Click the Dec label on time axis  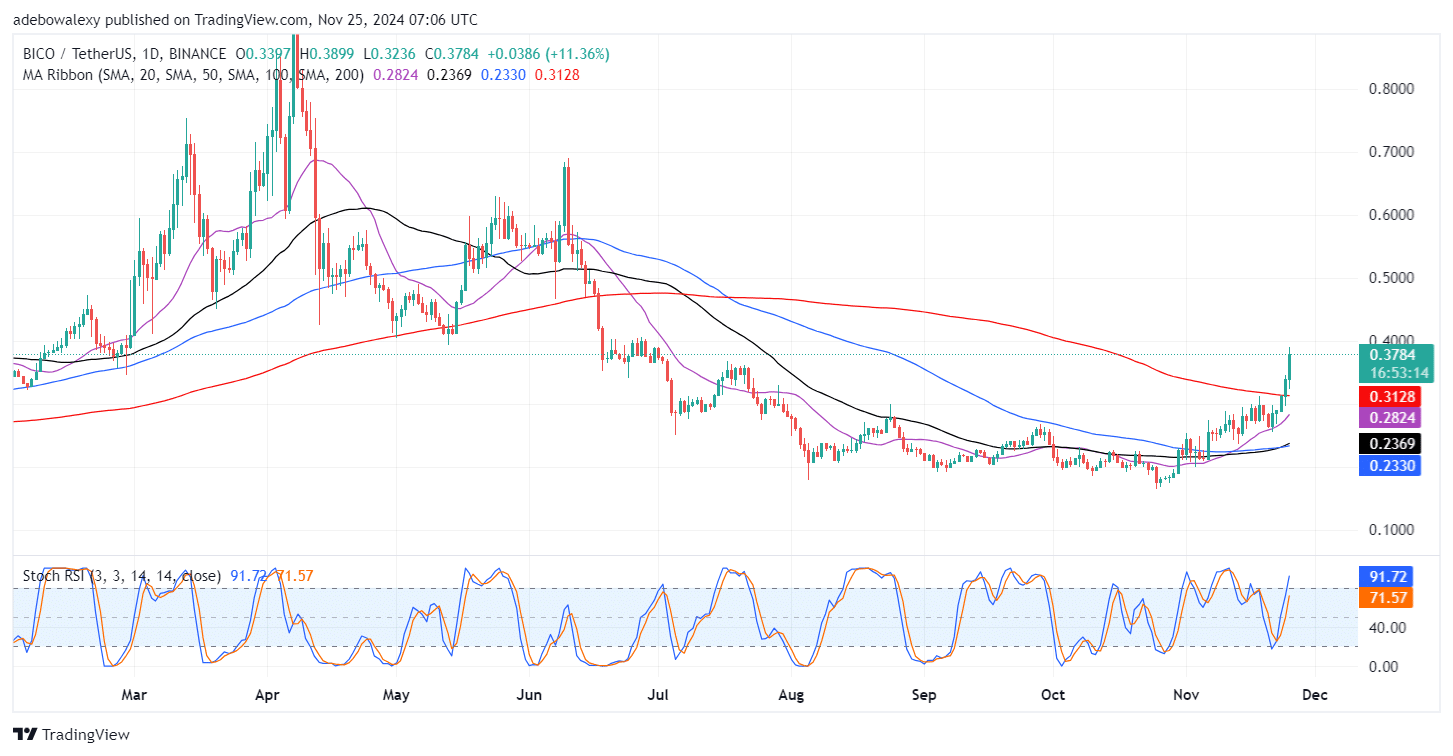coord(1315,694)
